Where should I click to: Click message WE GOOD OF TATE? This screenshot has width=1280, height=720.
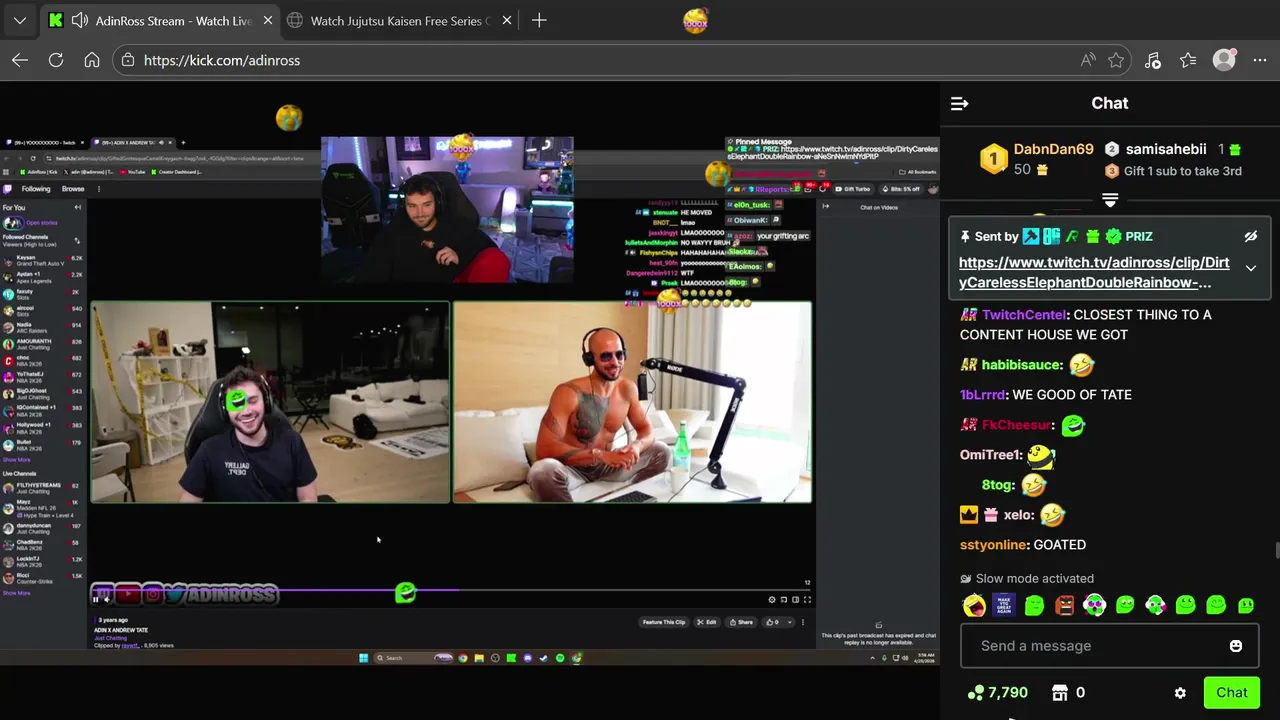pos(1072,395)
